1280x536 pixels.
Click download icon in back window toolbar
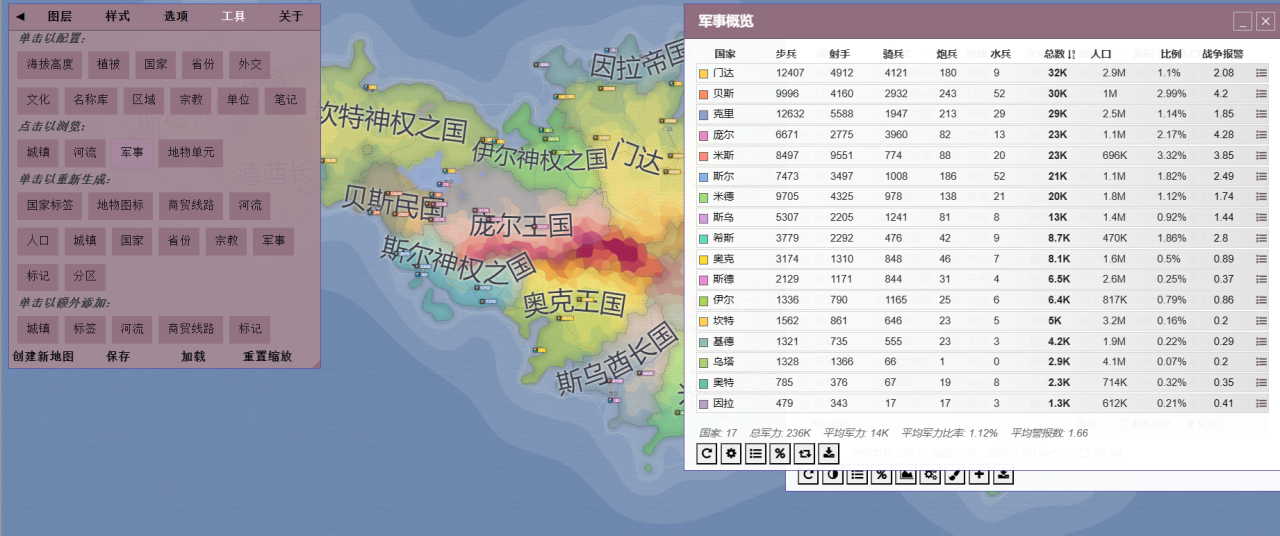[1004, 475]
